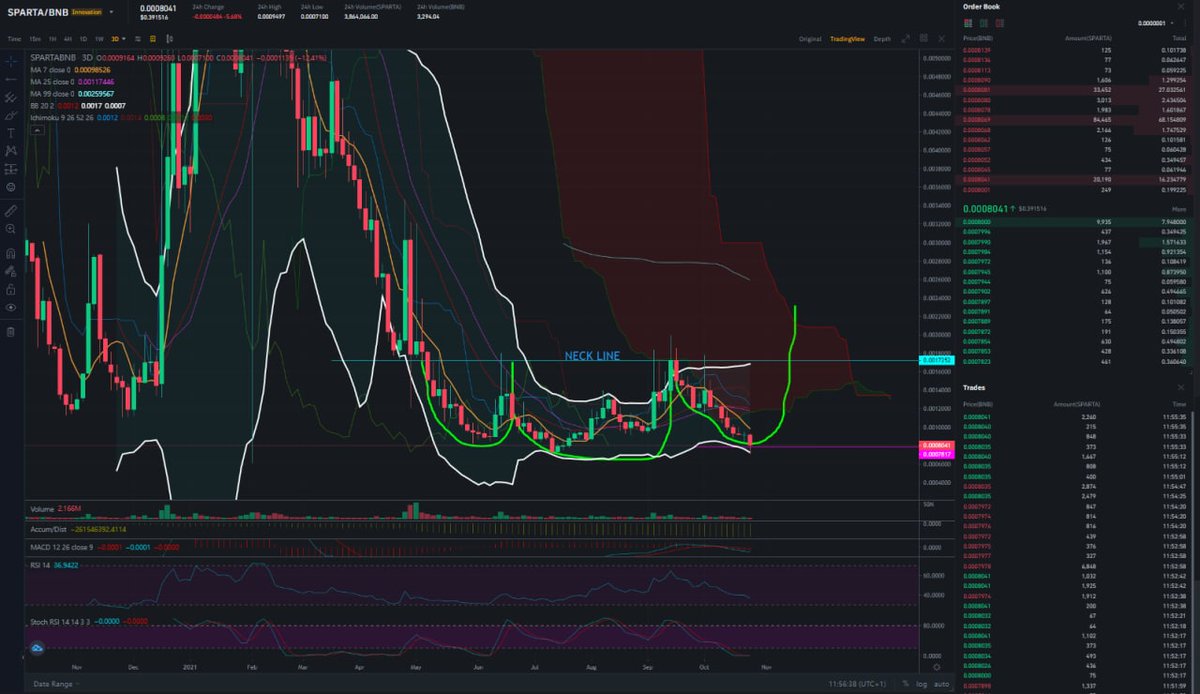Expand the 3D interval dropdown arrow
1200x694 pixels.
tap(124, 39)
